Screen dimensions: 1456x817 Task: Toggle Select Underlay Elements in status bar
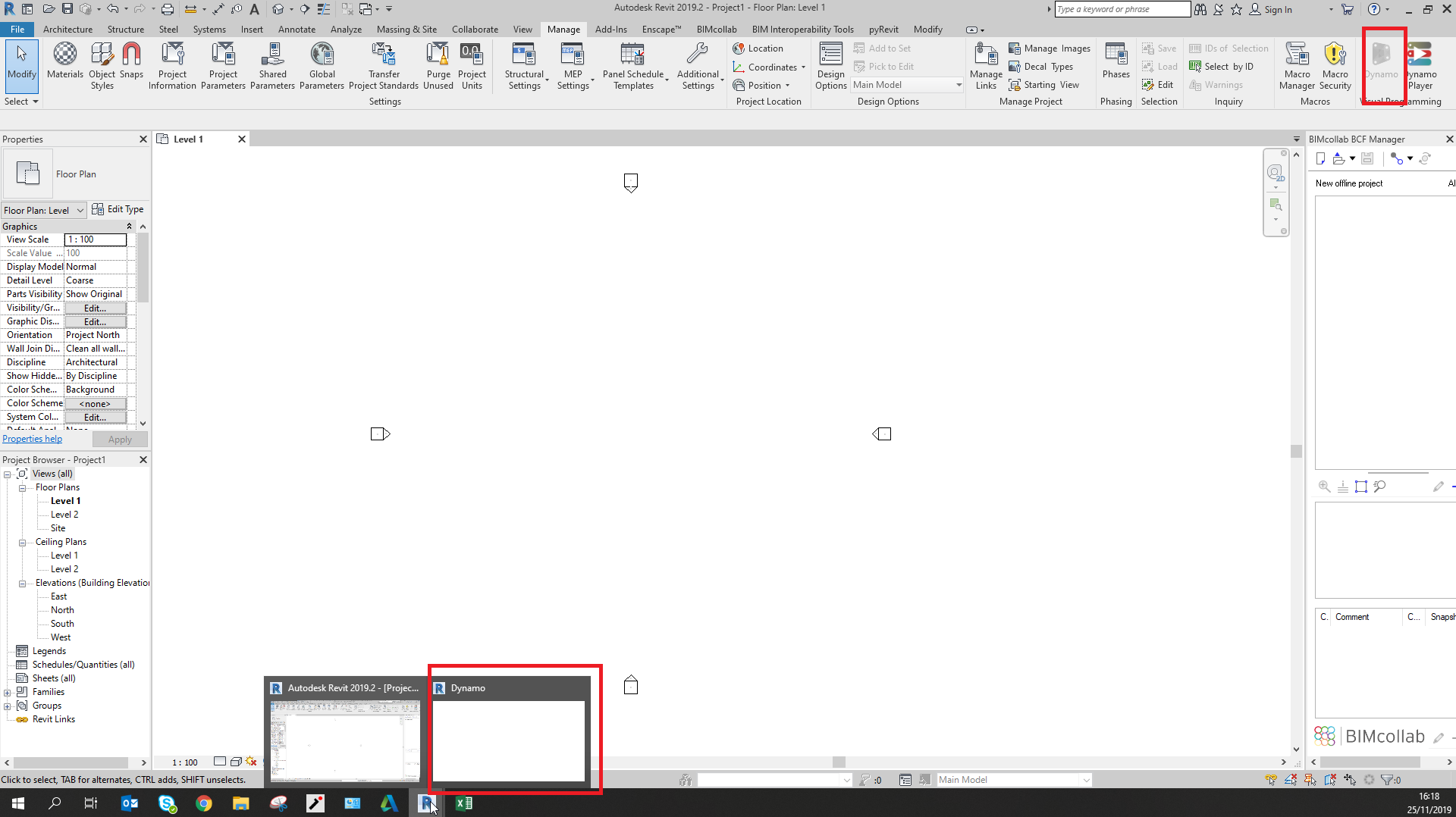click(x=1291, y=780)
